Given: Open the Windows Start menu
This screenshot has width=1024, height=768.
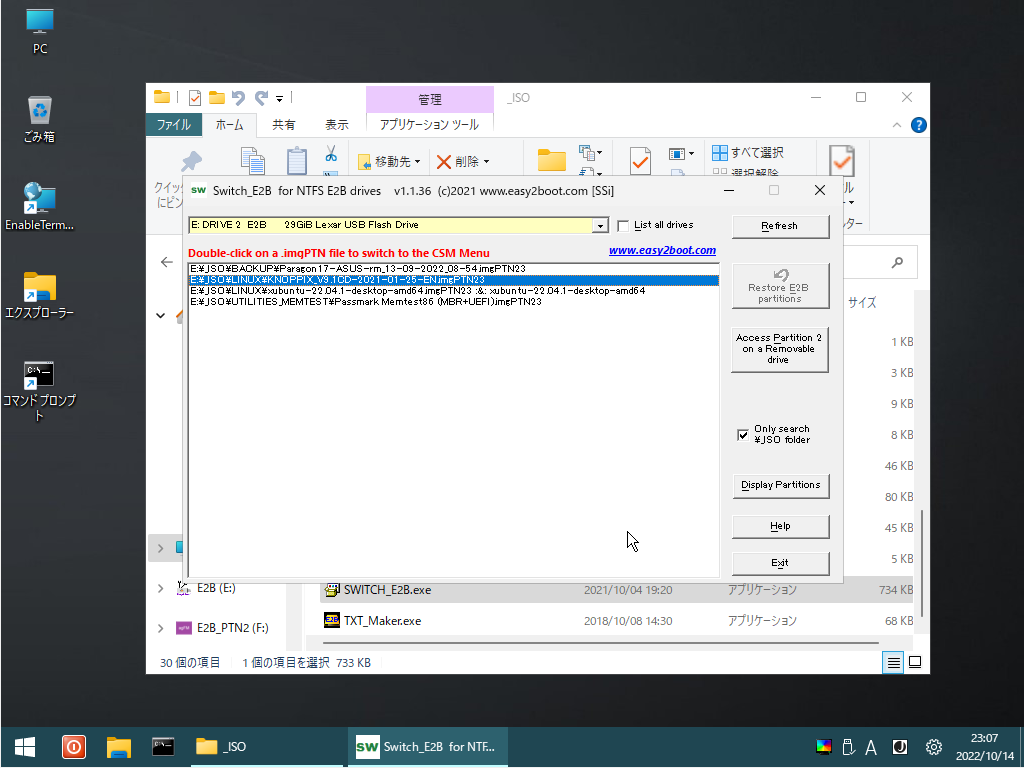Looking at the screenshot, I should click(25, 746).
